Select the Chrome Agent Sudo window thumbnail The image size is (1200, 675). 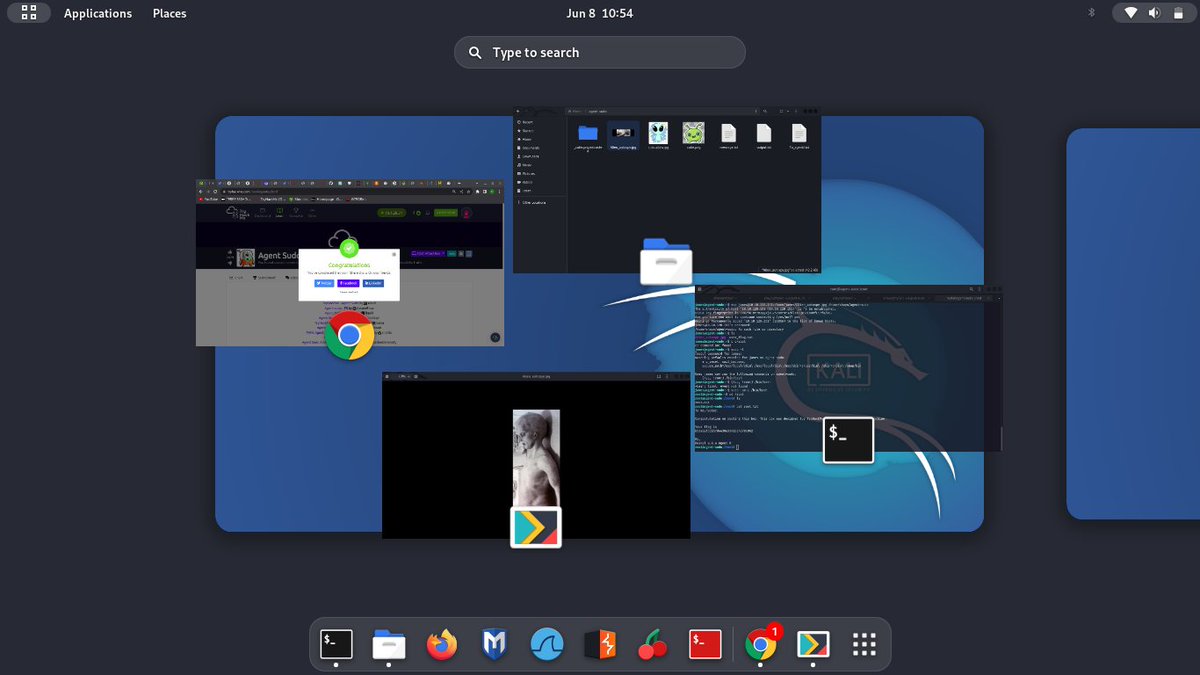[349, 263]
